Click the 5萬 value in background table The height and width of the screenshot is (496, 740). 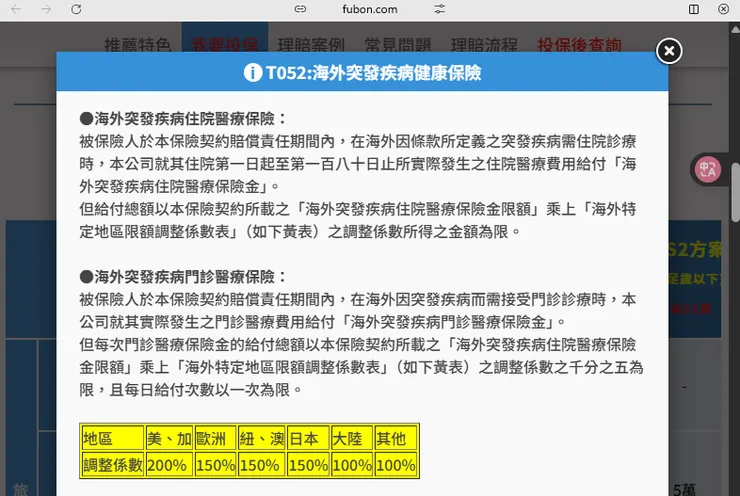[684, 489]
